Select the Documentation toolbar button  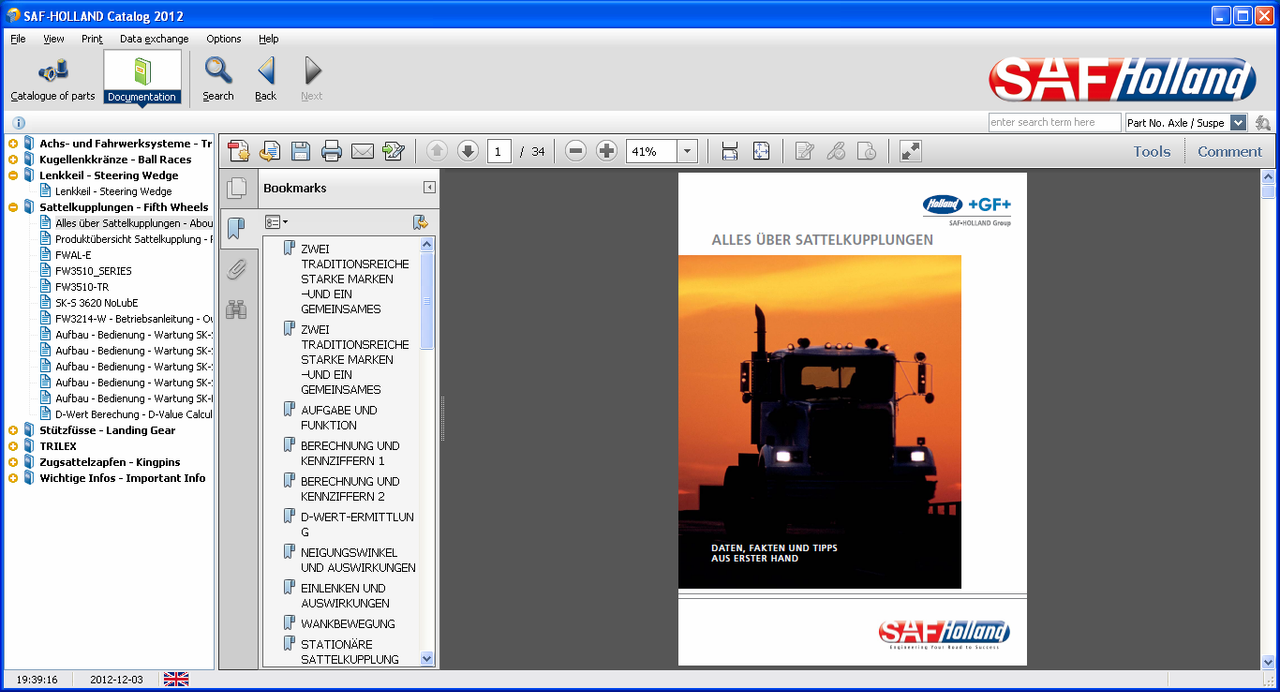(142, 78)
